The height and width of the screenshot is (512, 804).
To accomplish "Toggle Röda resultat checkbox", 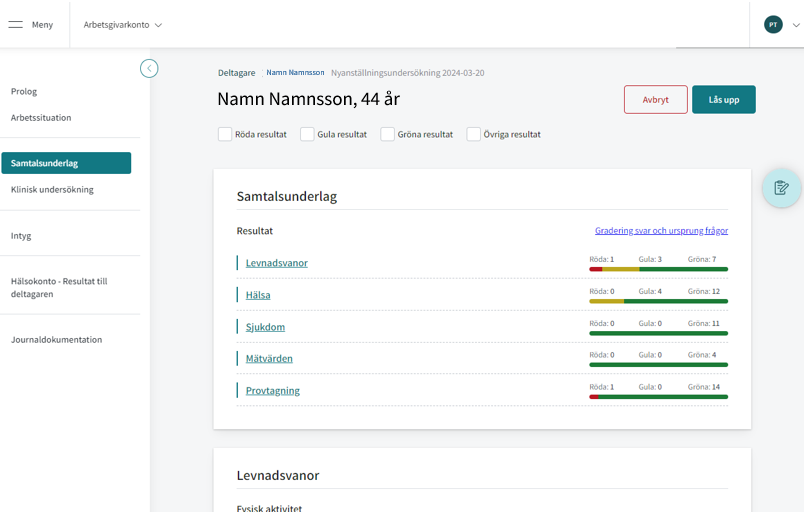I will click(225, 134).
